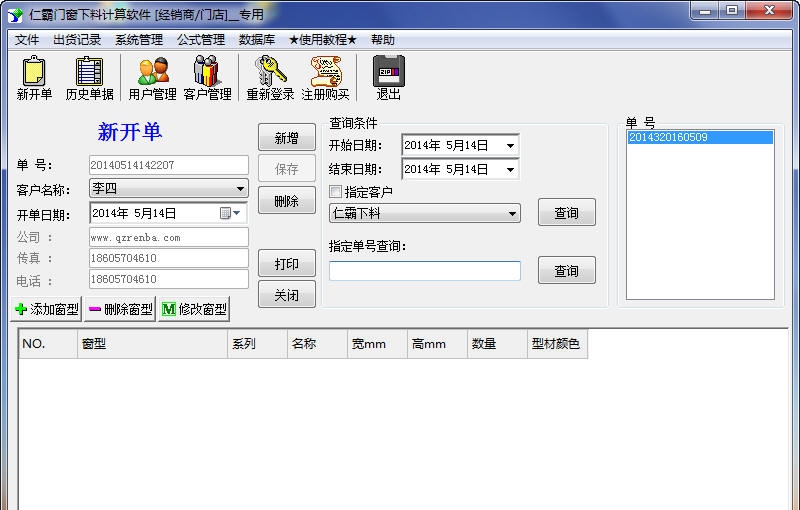This screenshot has width=800, height=510.
Task: Open the 数据库 menu
Action: (257, 40)
